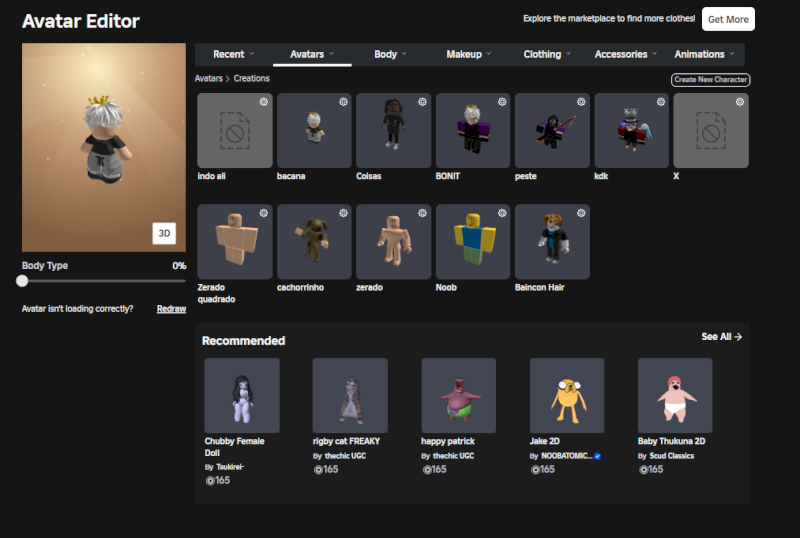Switch to the Clothing tab
800x538 pixels.
point(547,54)
